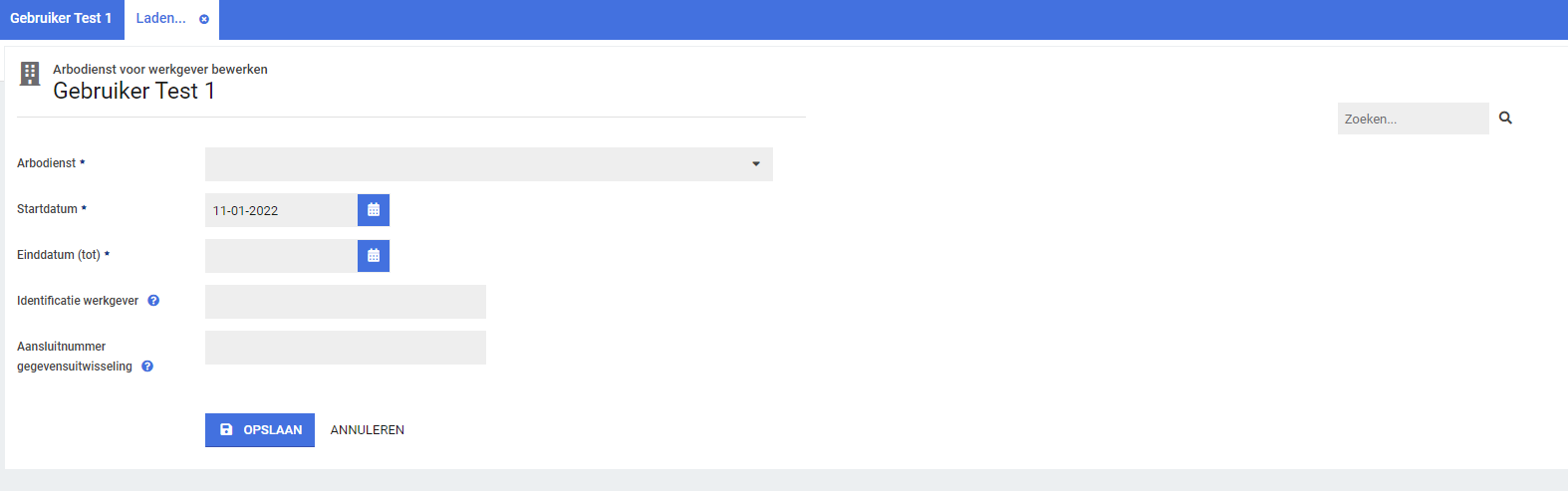
Task: Cancel editing via Annuleren
Action: (368, 430)
